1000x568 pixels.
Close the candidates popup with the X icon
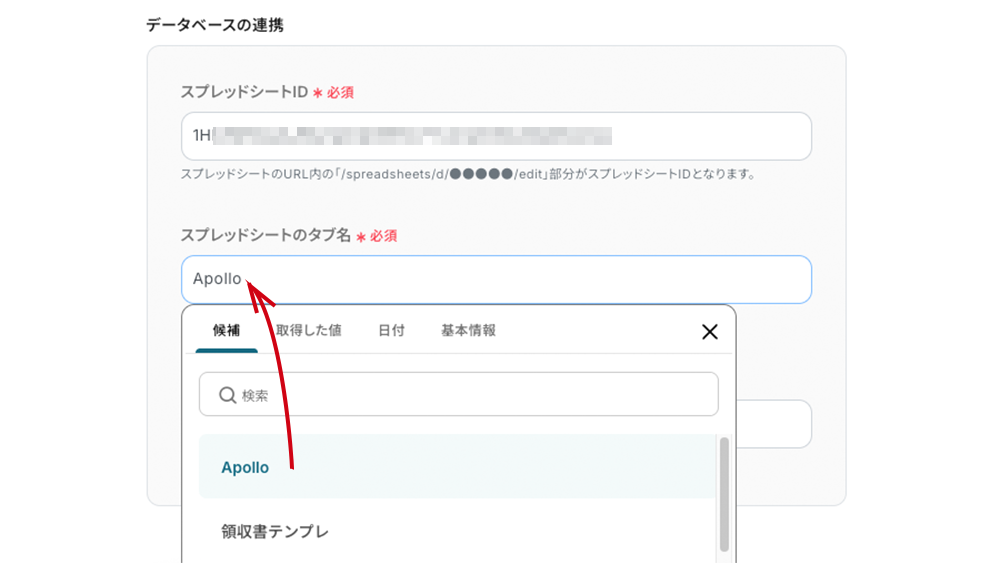[710, 331]
